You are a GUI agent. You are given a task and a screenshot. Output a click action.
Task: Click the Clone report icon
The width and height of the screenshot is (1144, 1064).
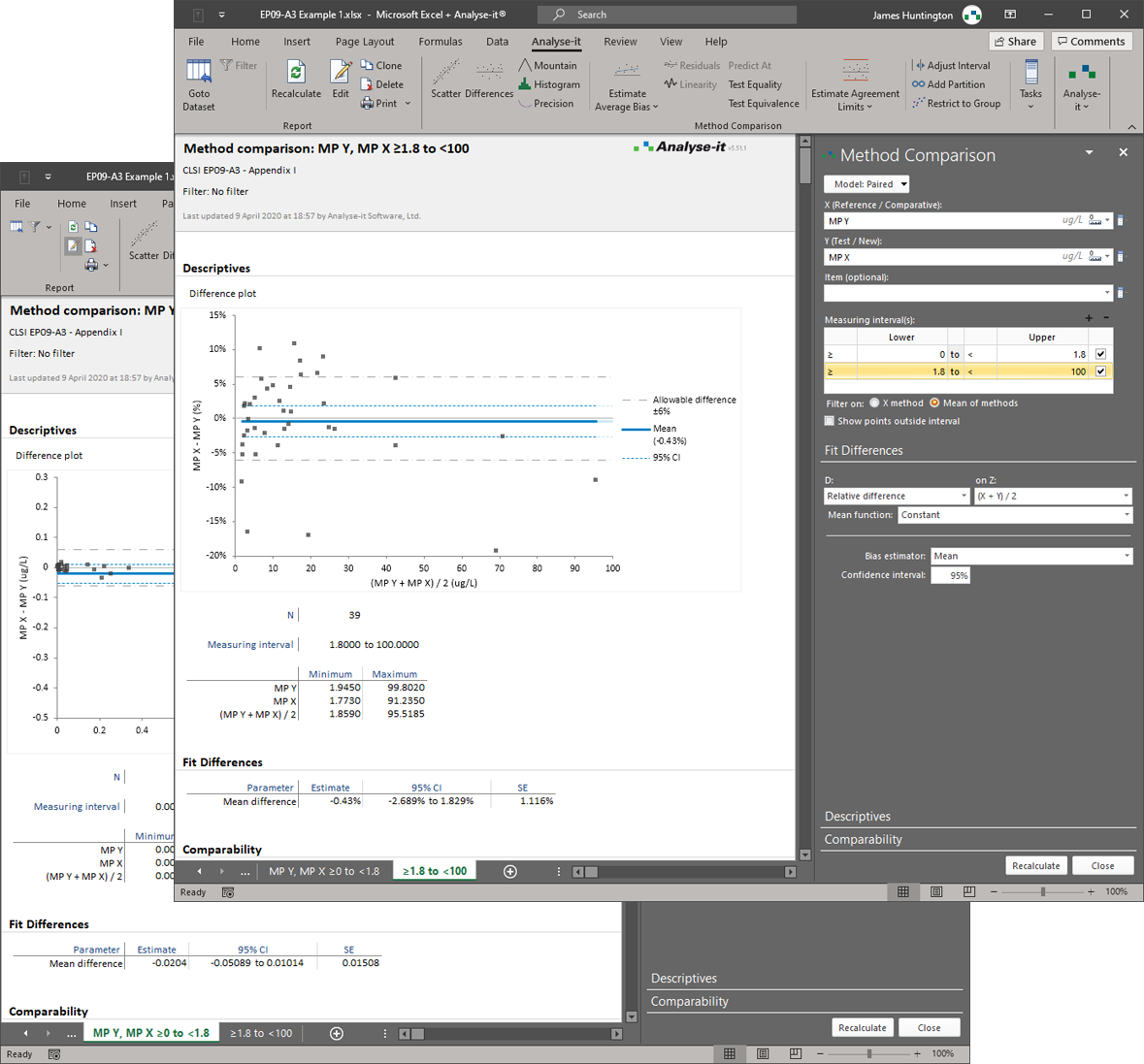point(381,66)
